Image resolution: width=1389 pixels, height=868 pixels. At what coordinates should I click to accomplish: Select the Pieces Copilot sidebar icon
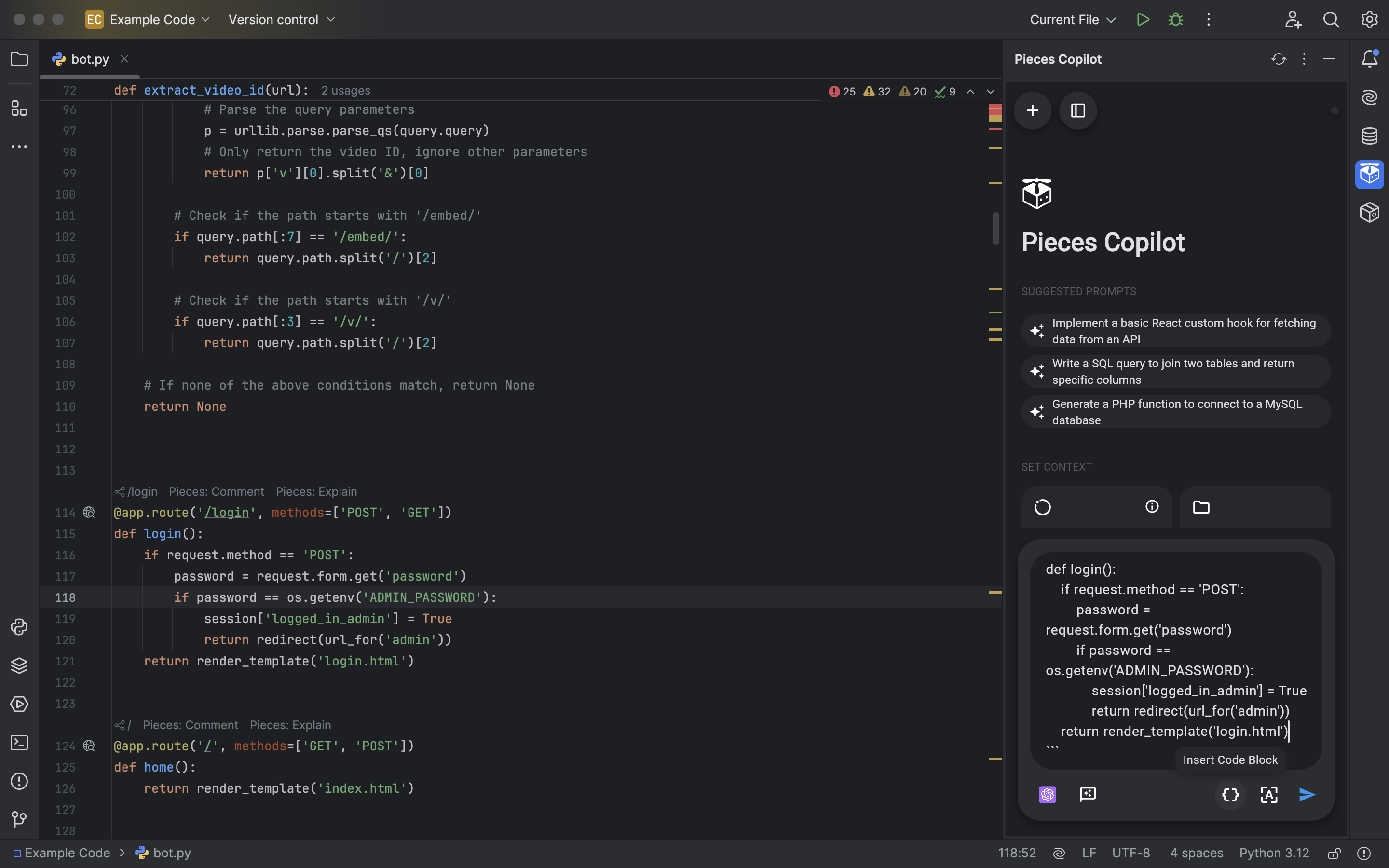[x=1370, y=174]
